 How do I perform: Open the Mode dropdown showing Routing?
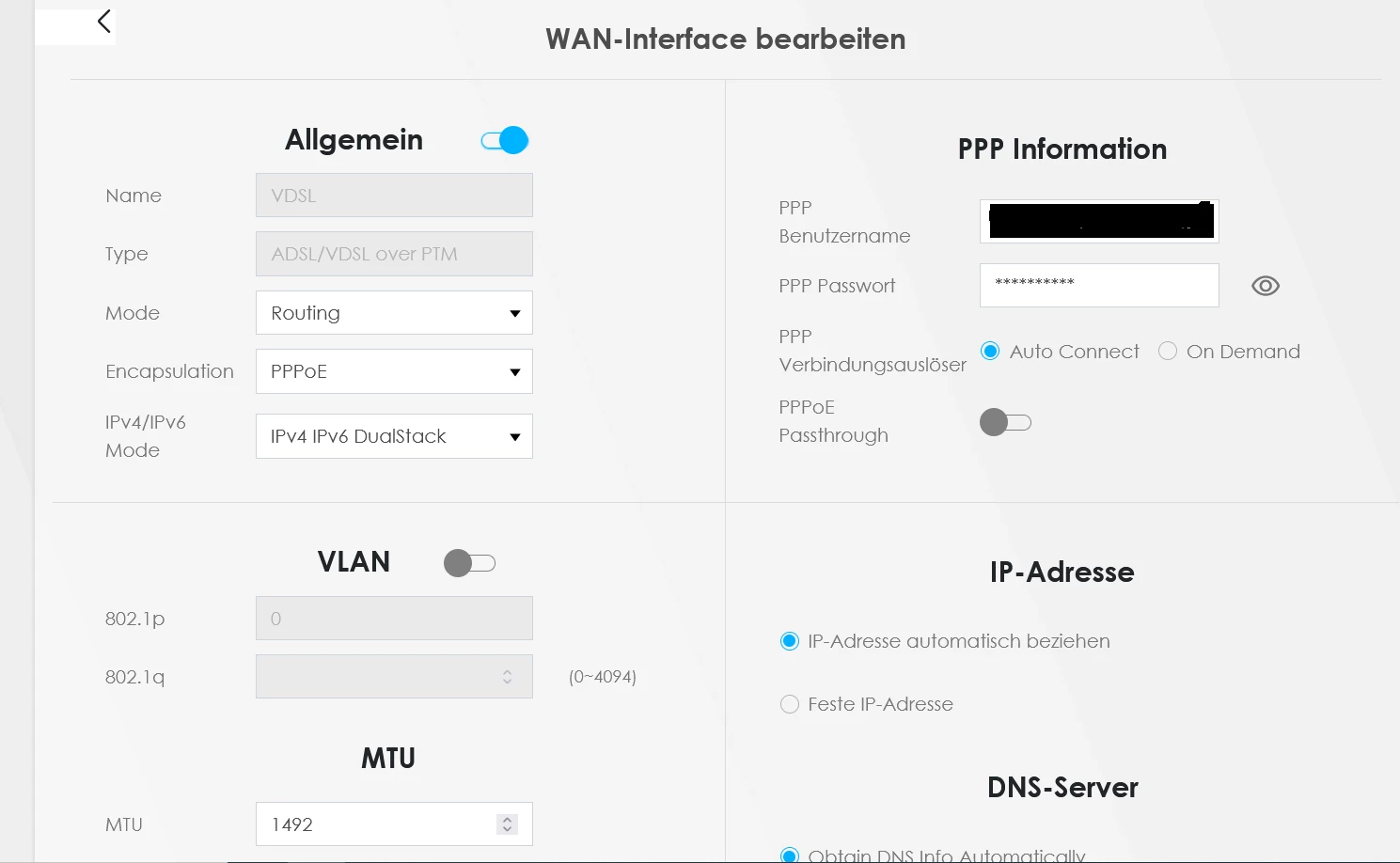[x=394, y=313]
